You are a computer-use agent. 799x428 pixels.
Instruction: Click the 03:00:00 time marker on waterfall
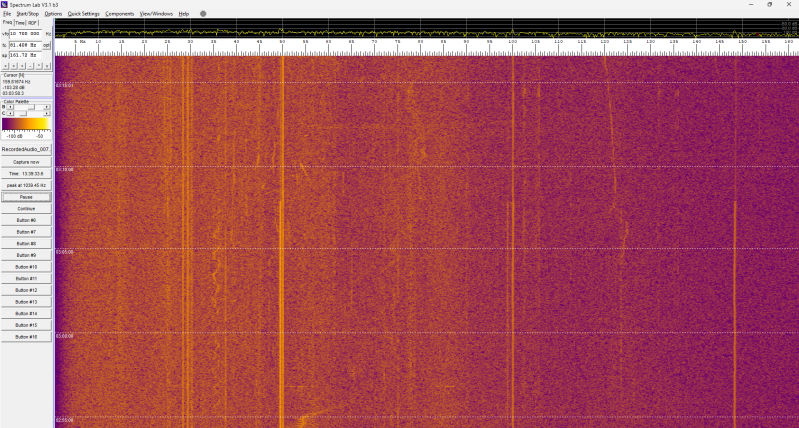(64, 336)
